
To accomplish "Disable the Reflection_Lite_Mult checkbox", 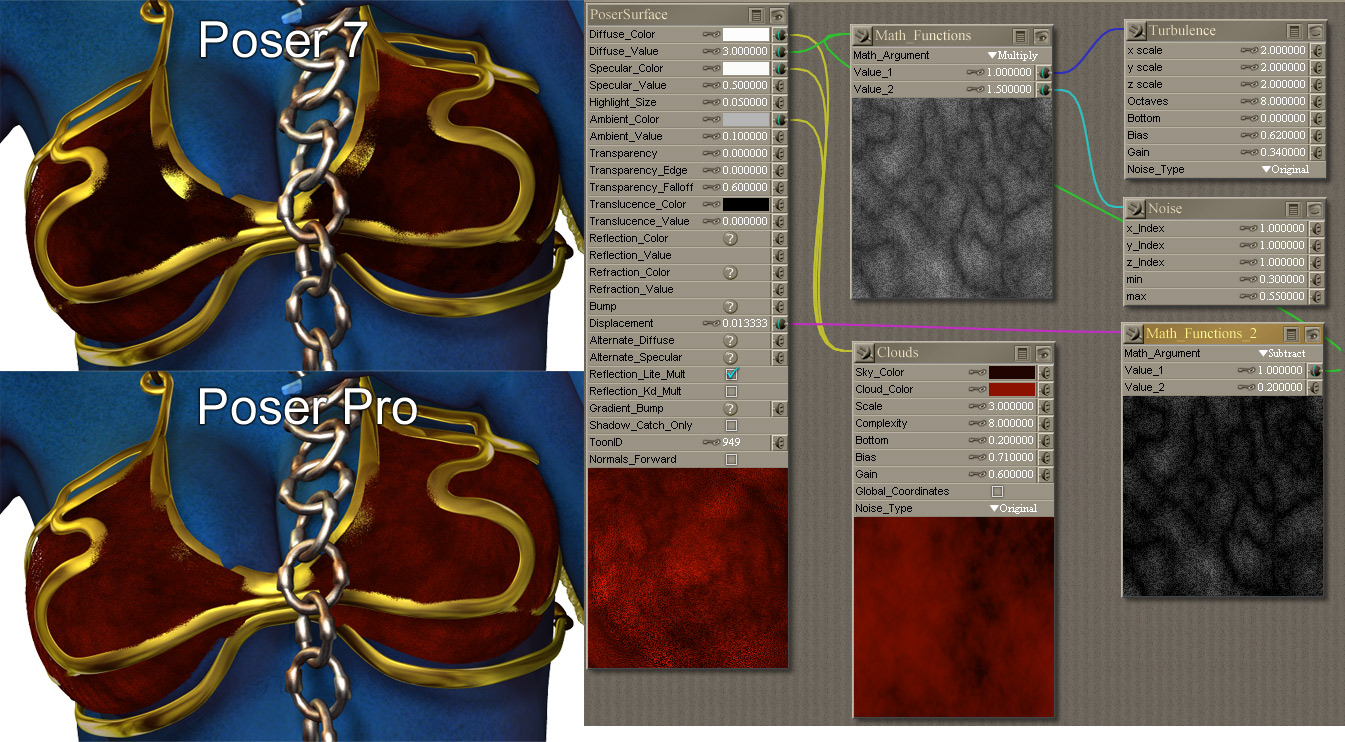I will [x=731, y=374].
